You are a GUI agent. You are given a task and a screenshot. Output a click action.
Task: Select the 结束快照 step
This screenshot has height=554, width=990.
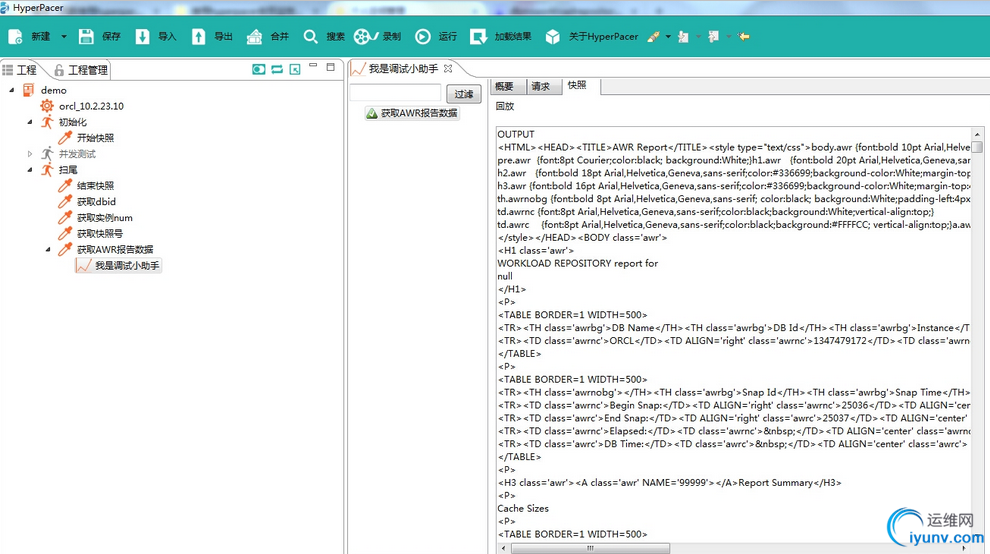pyautogui.click(x=95, y=186)
